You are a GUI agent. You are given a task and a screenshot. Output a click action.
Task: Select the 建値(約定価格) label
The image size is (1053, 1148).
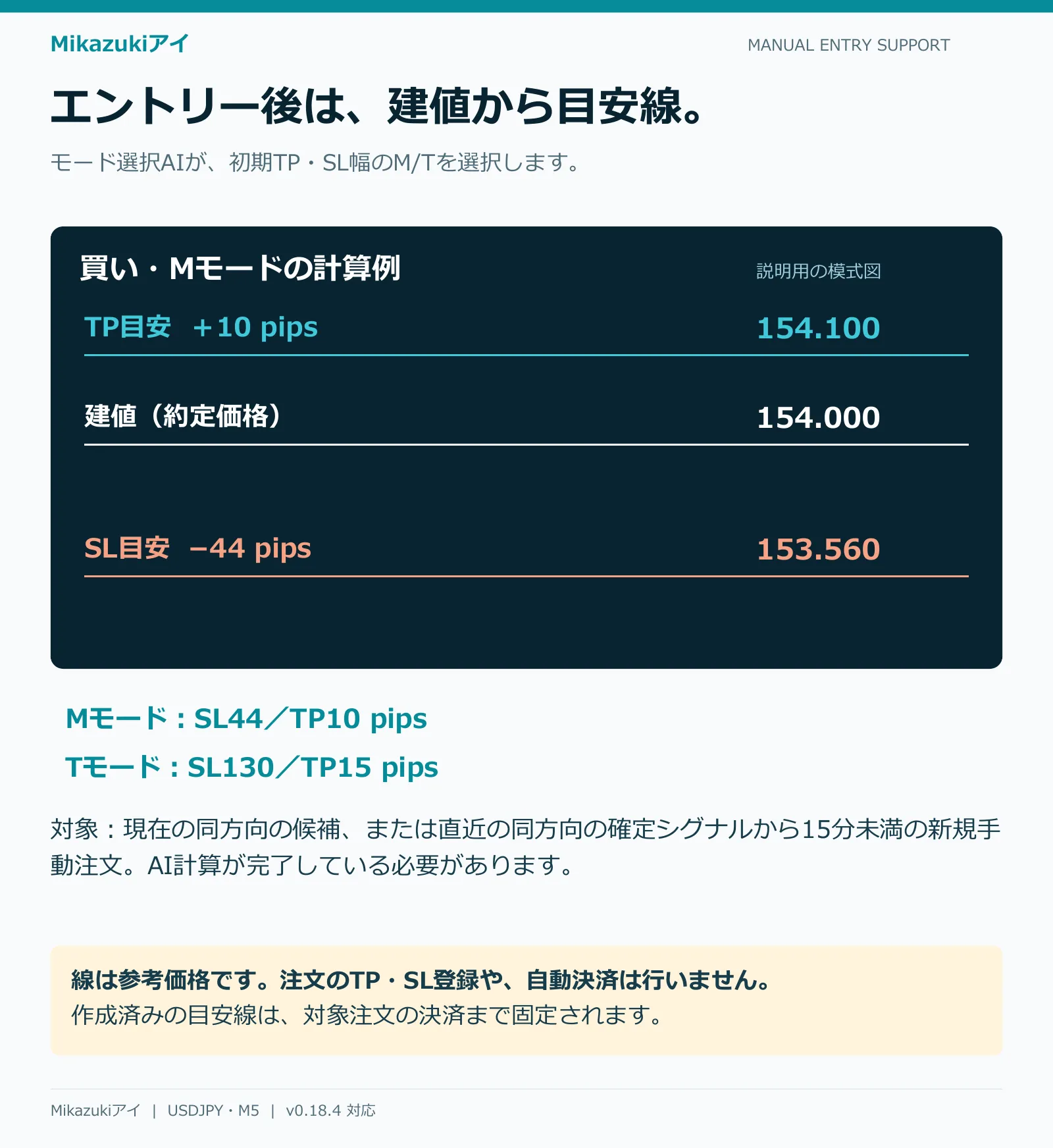(183, 416)
